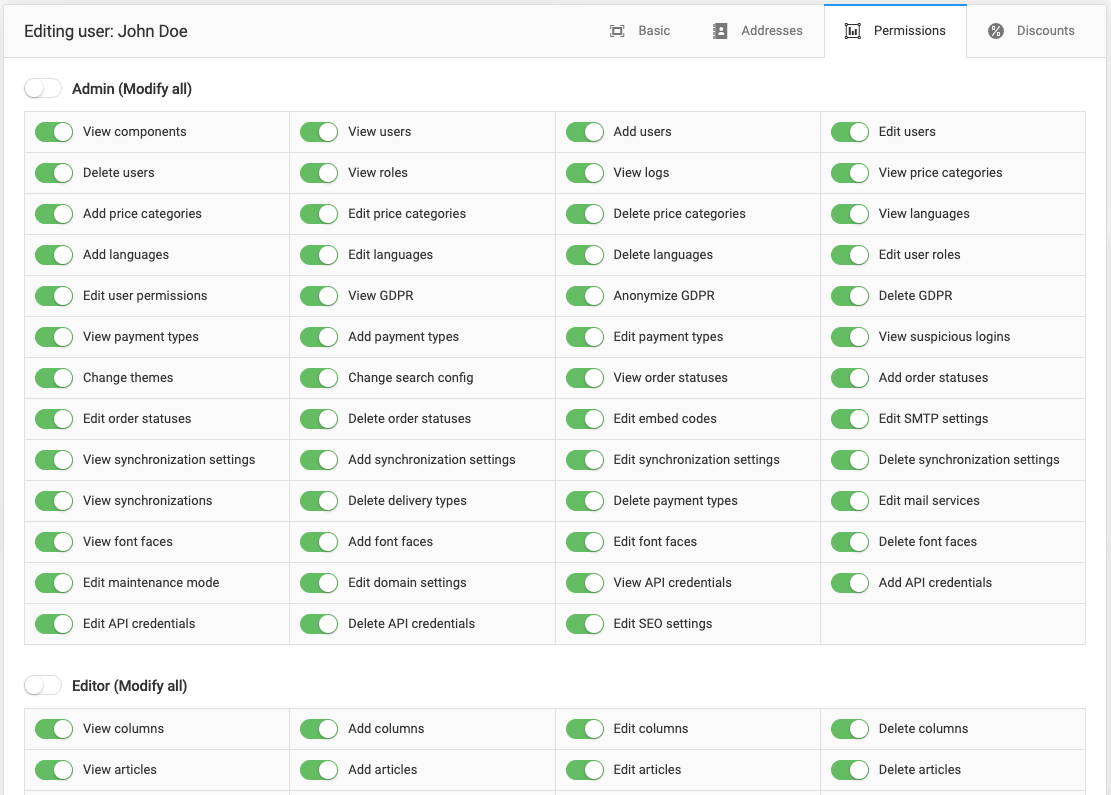Click the Permissions tab icon
The width and height of the screenshot is (1111, 795).
[853, 31]
